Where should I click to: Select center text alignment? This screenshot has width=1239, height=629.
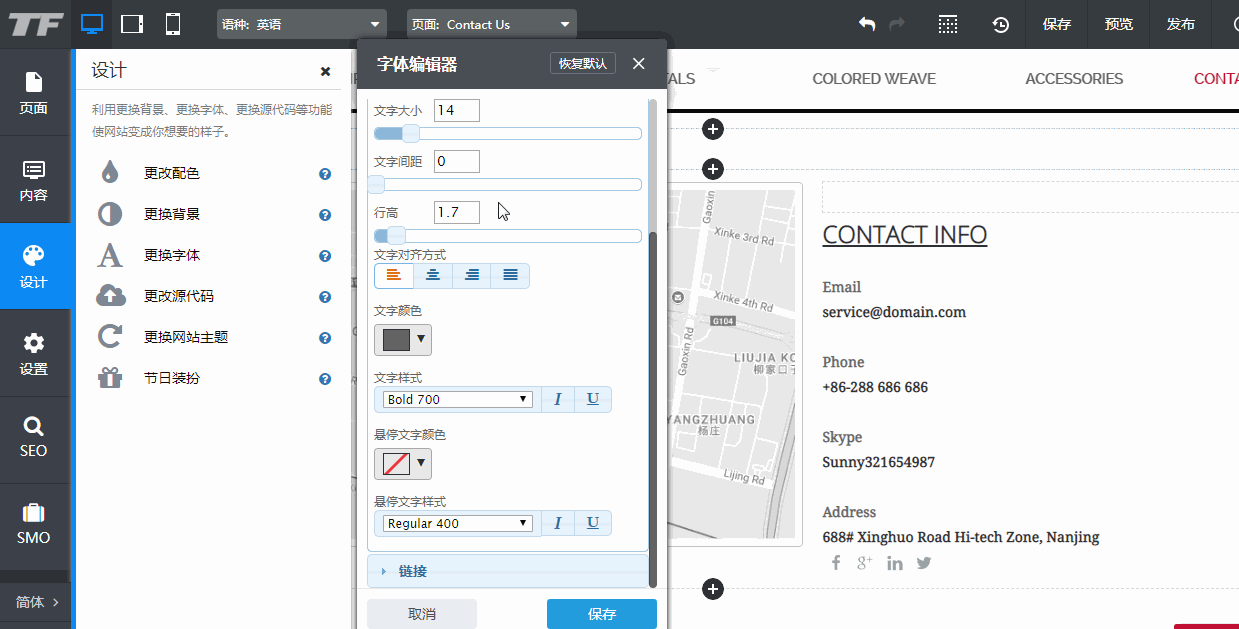coord(433,275)
